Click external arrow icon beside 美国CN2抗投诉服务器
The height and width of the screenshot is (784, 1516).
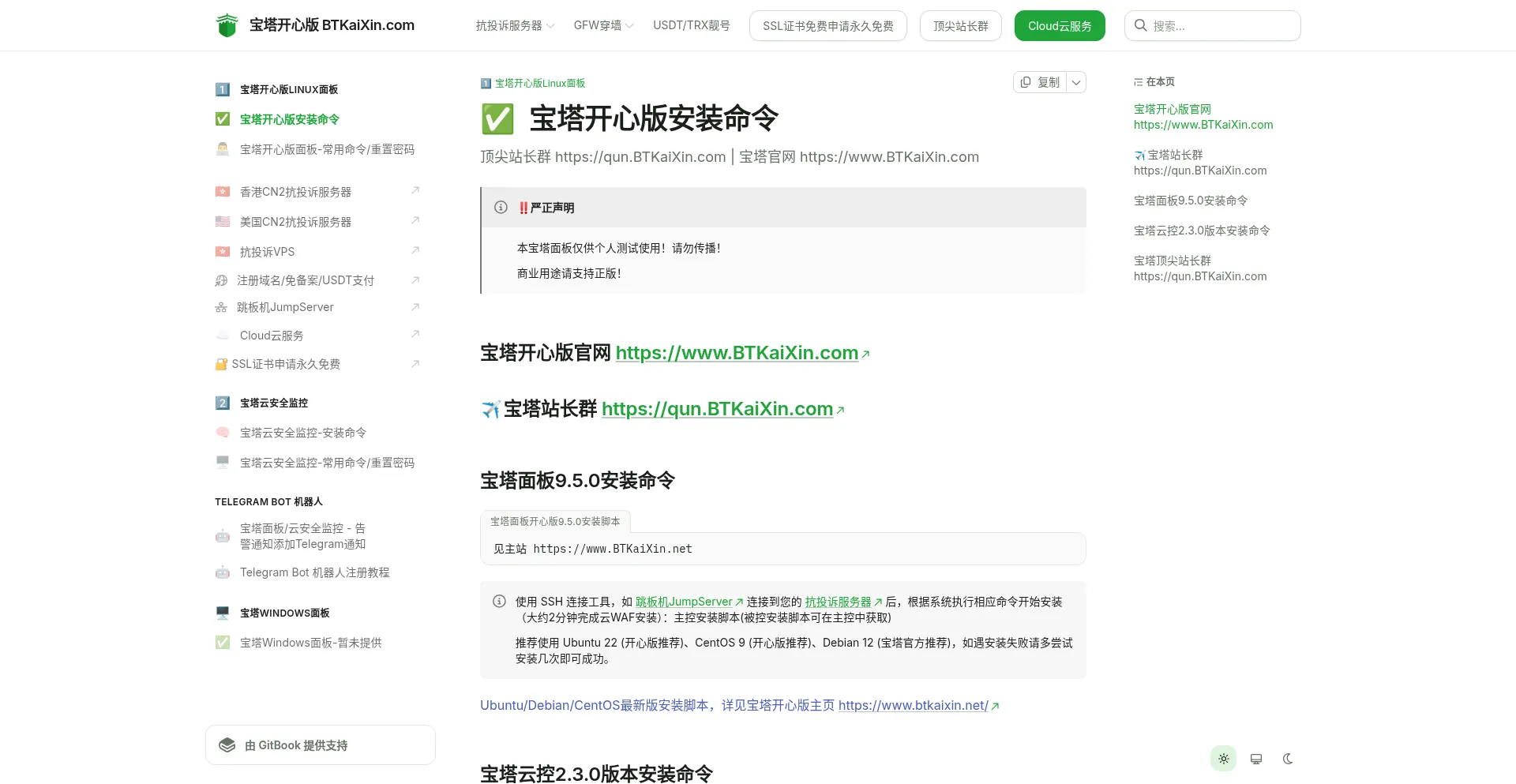(x=415, y=220)
